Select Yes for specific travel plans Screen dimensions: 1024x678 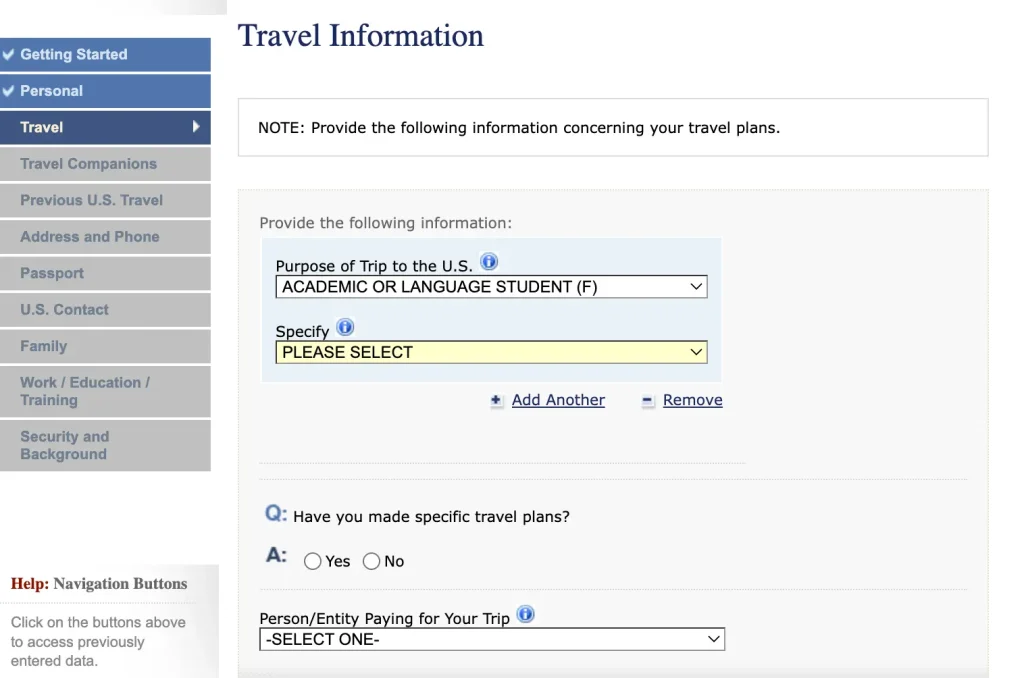coord(312,561)
